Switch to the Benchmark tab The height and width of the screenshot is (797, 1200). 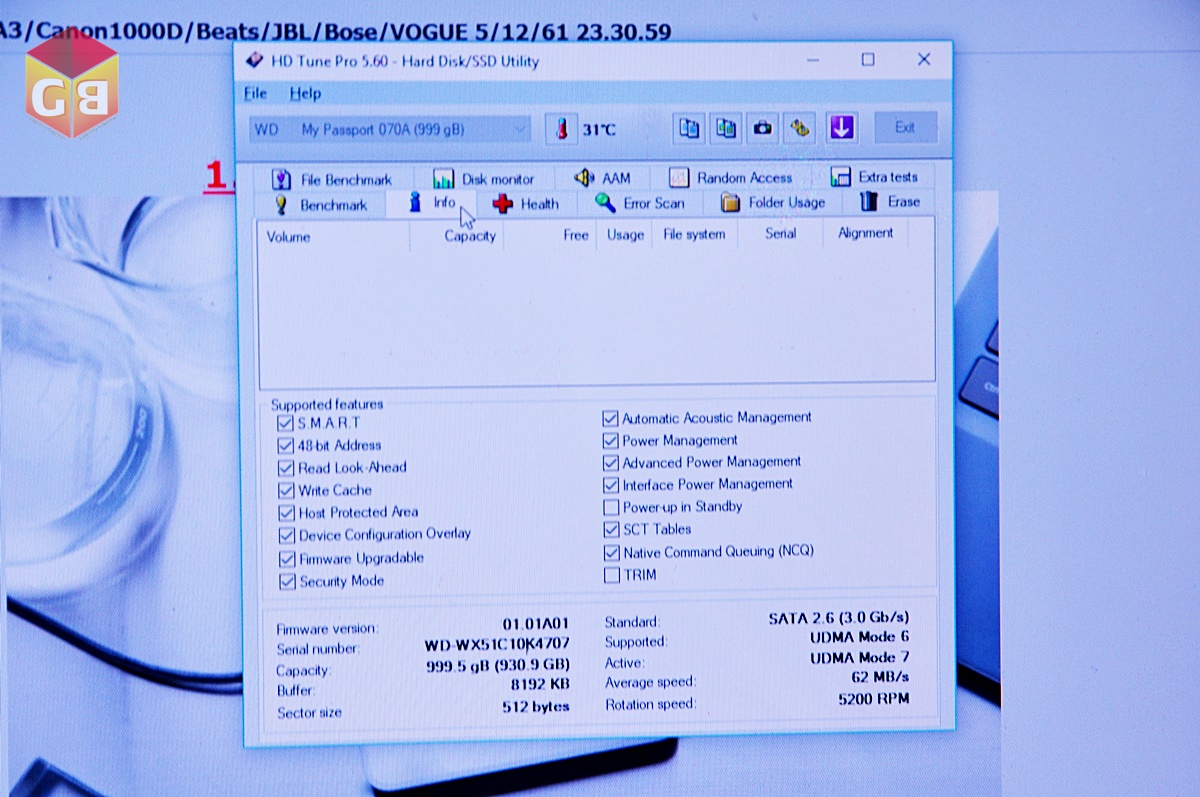click(x=320, y=205)
